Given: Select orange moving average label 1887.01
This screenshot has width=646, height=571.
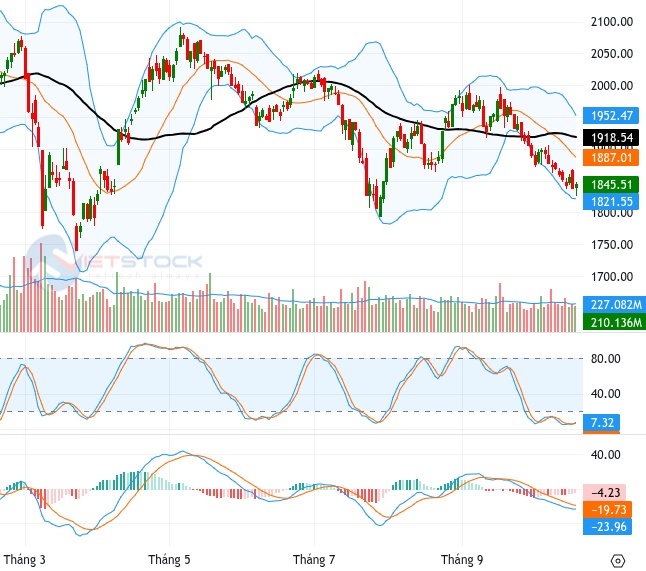Looking at the screenshot, I should (x=611, y=157).
